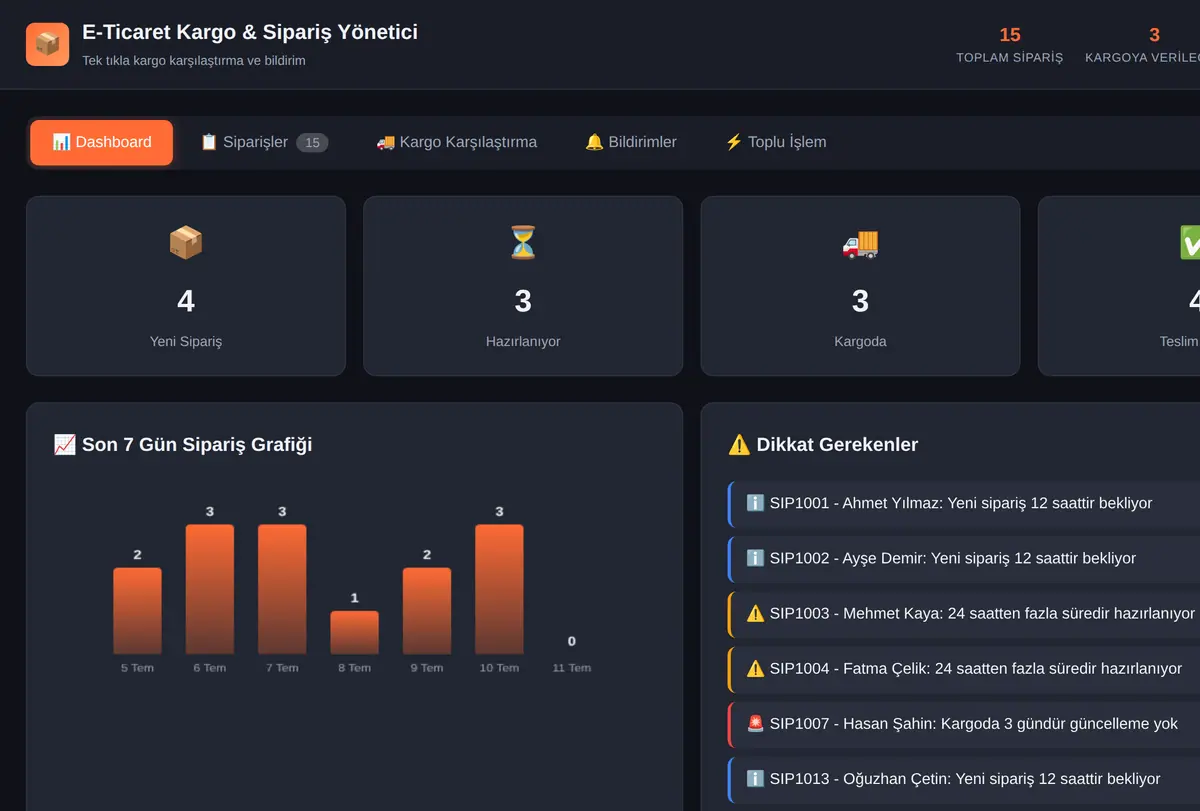Click the "Hazırlanıyor" card label
The height and width of the screenshot is (811, 1200).
(523, 341)
